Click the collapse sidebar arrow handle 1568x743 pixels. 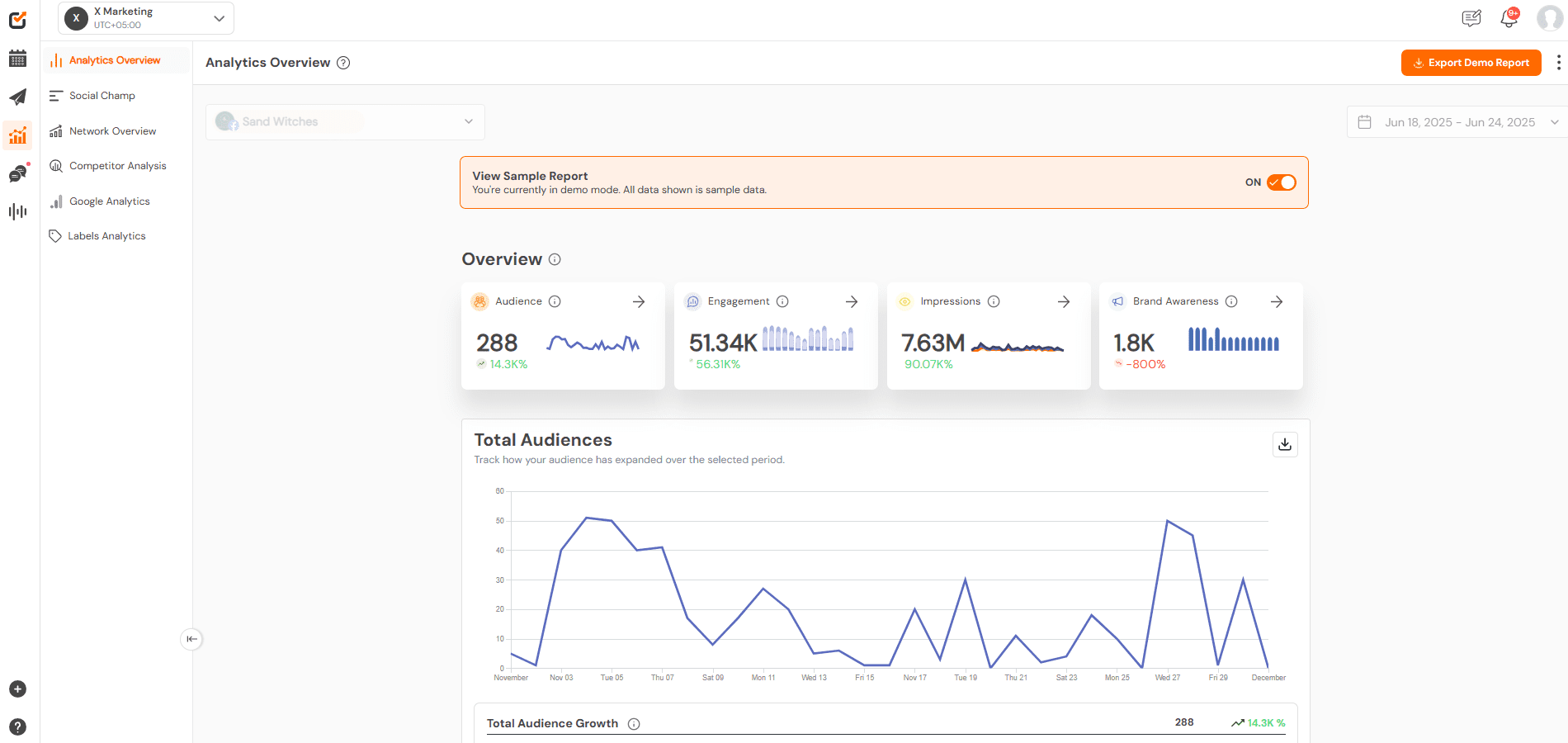191,639
